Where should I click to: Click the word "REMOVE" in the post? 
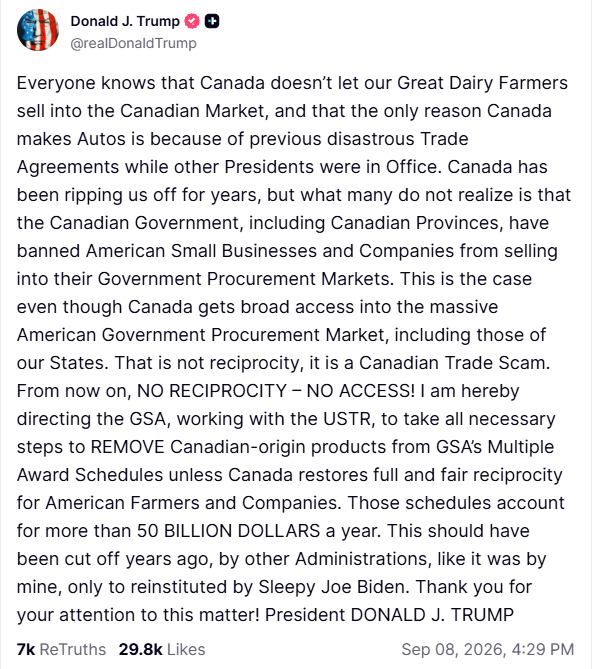(x=127, y=447)
